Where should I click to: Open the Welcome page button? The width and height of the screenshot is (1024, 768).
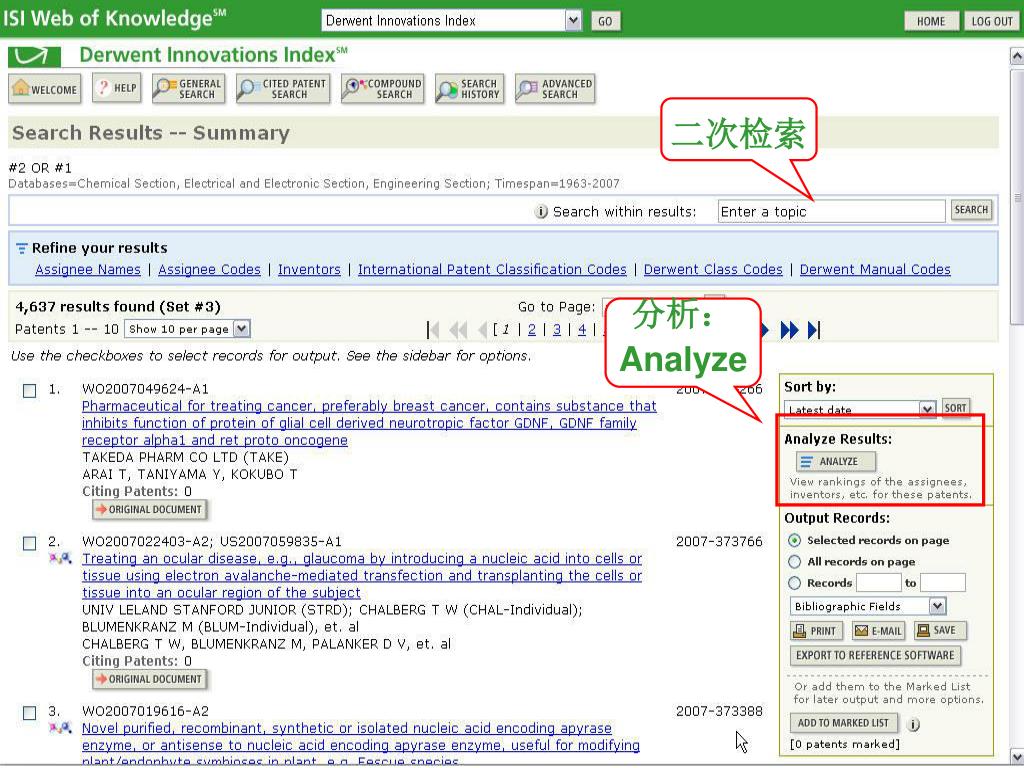(44, 89)
